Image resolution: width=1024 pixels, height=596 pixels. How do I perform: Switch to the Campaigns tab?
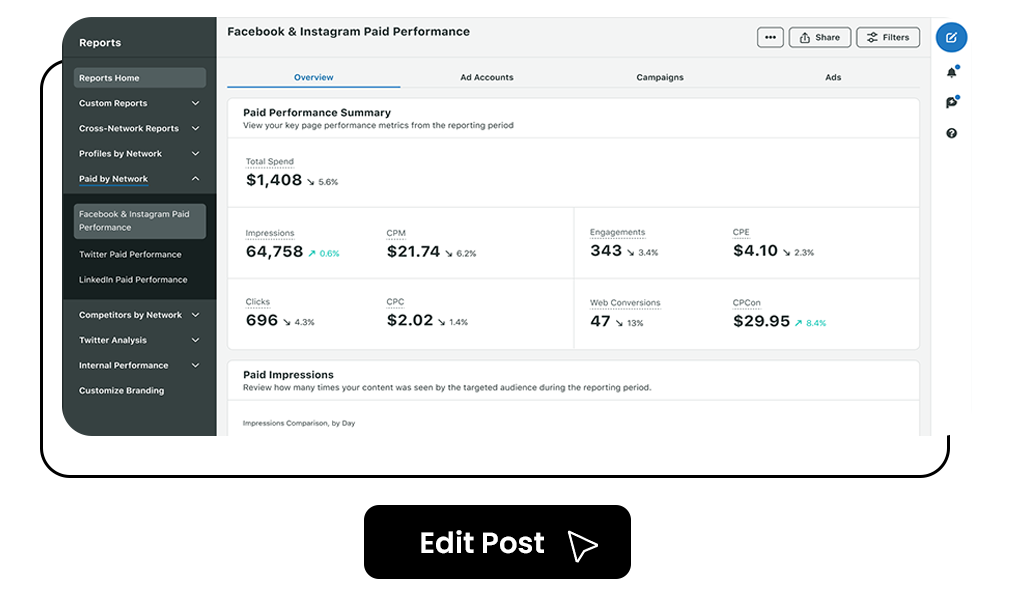click(x=660, y=77)
